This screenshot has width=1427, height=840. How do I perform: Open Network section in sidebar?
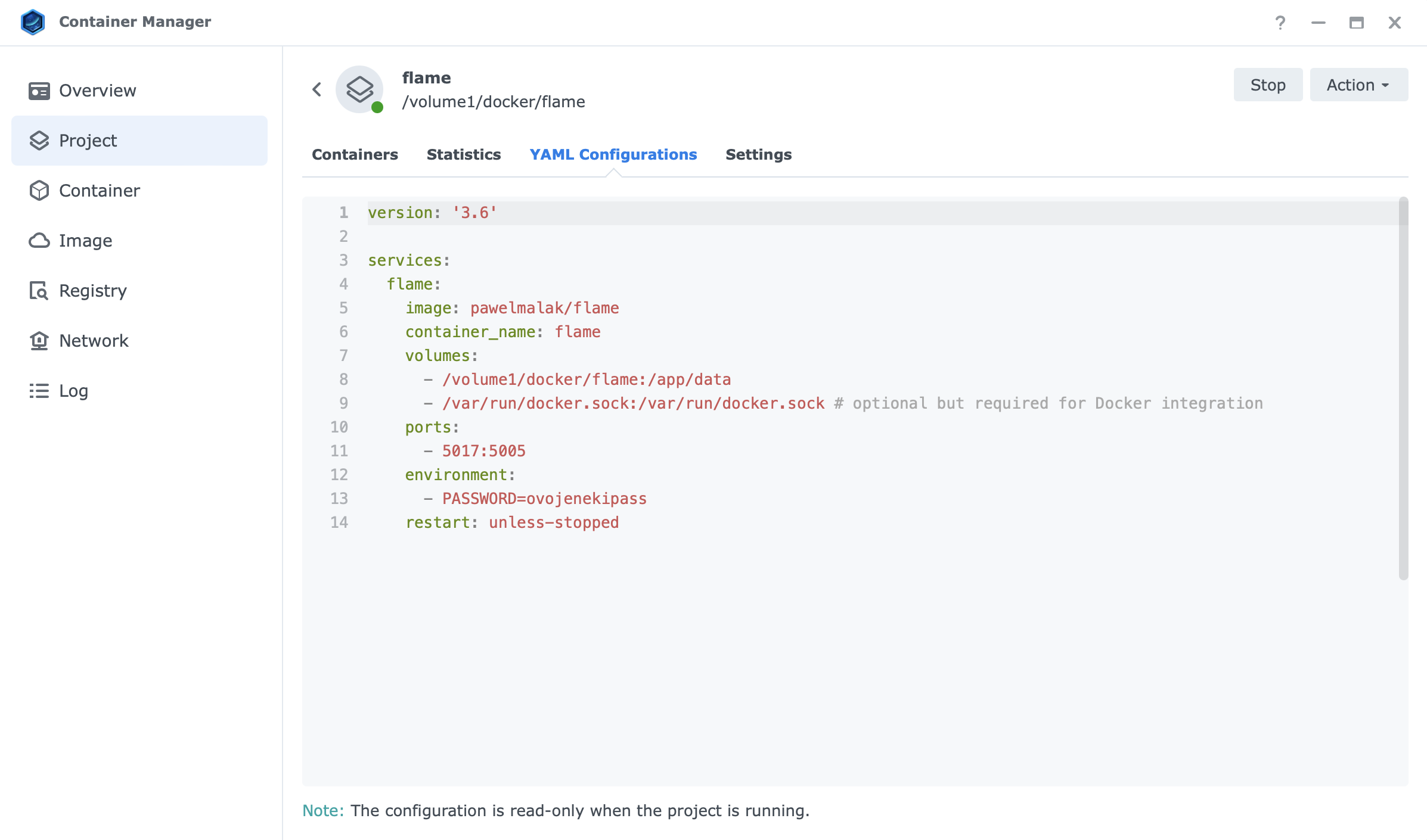[139, 341]
